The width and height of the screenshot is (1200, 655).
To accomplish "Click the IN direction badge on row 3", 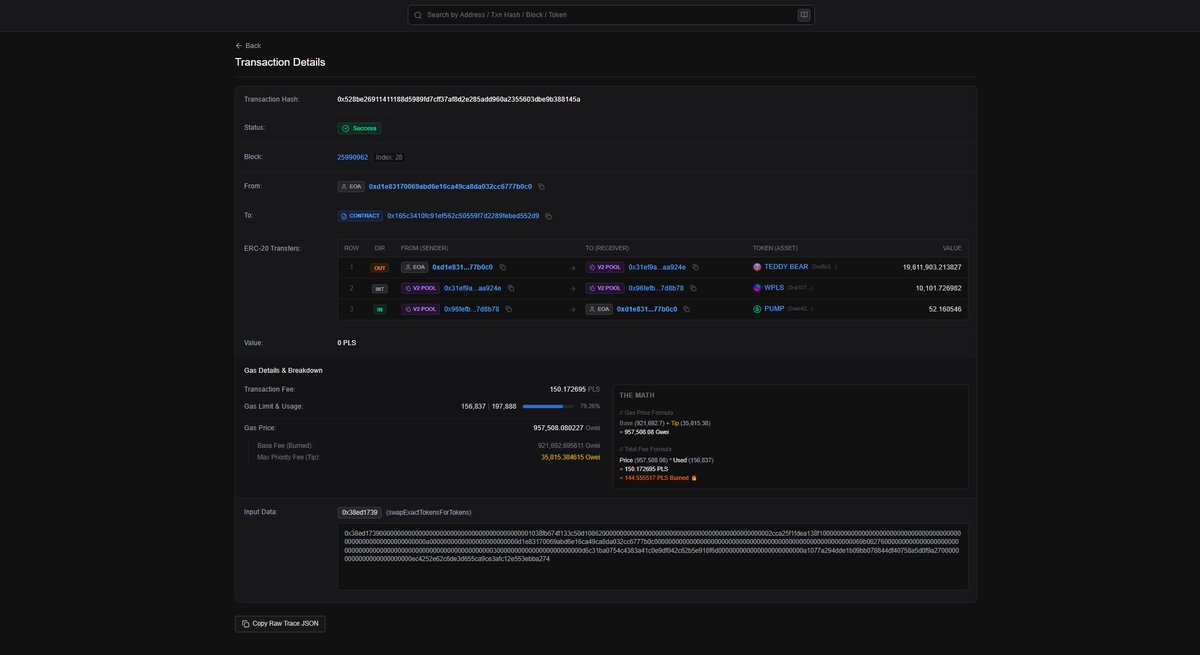I will pyautogui.click(x=378, y=309).
